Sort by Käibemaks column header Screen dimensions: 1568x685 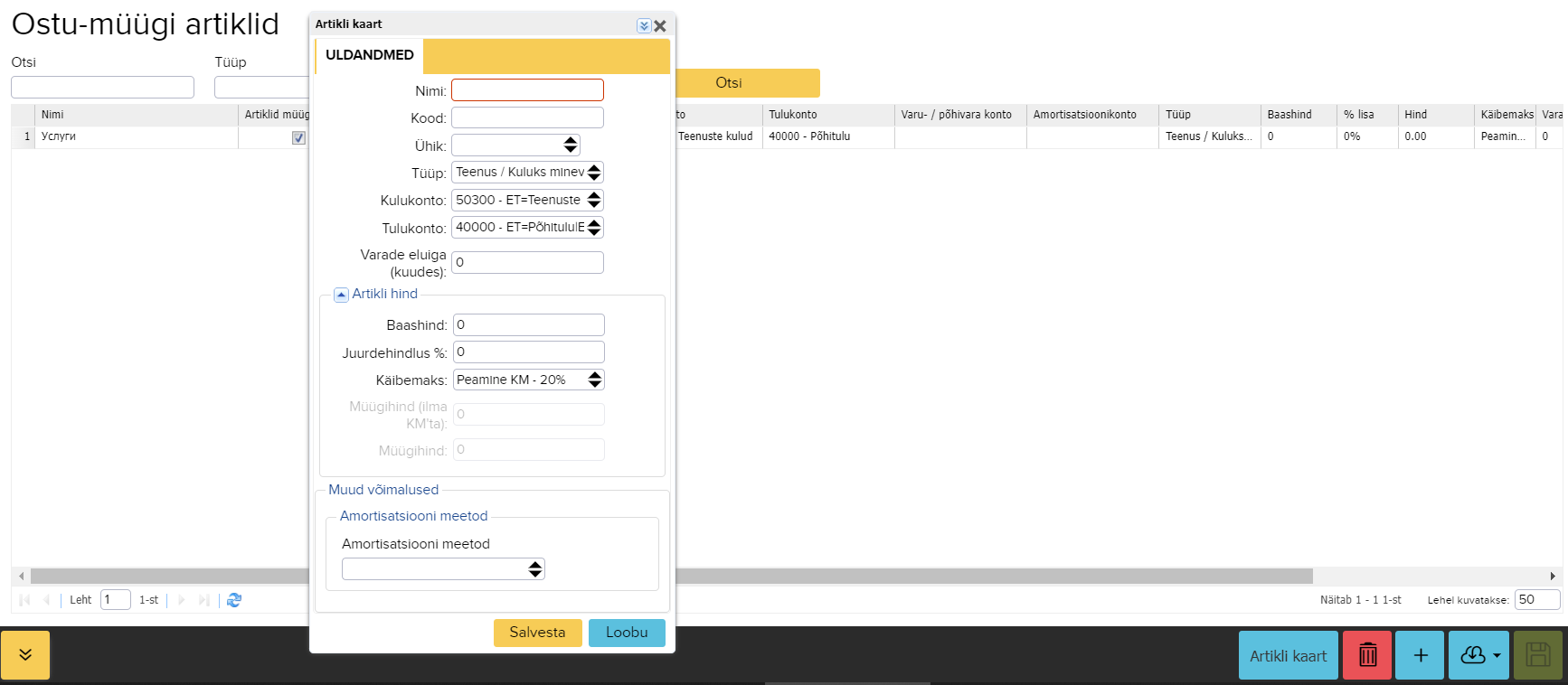click(x=1505, y=115)
